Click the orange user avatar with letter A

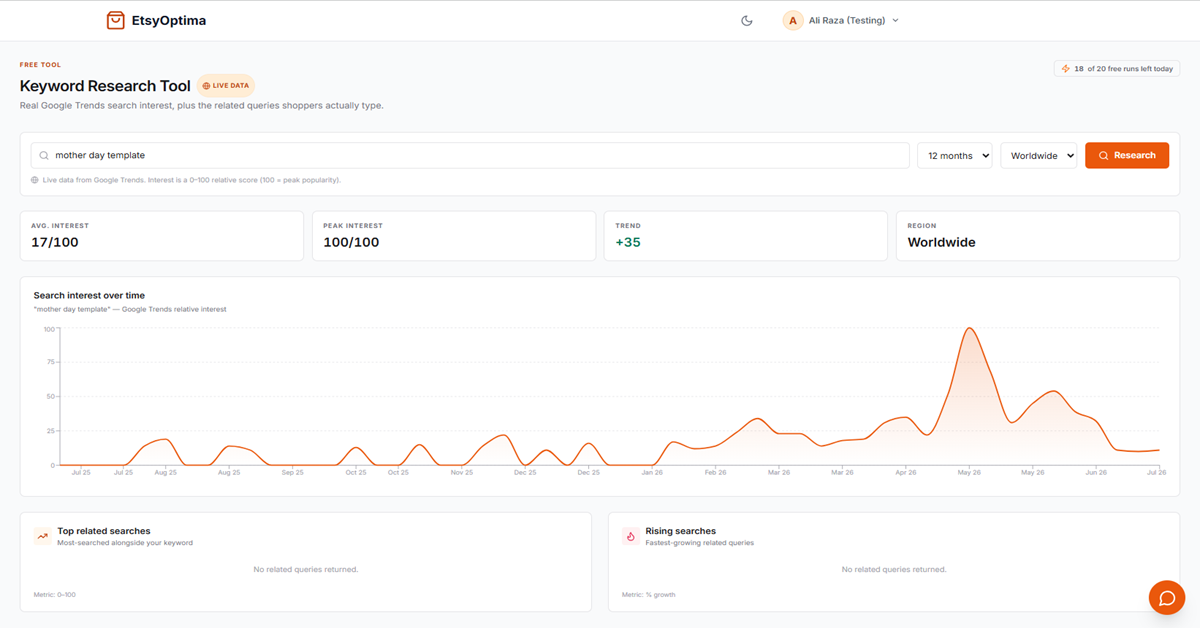click(793, 20)
